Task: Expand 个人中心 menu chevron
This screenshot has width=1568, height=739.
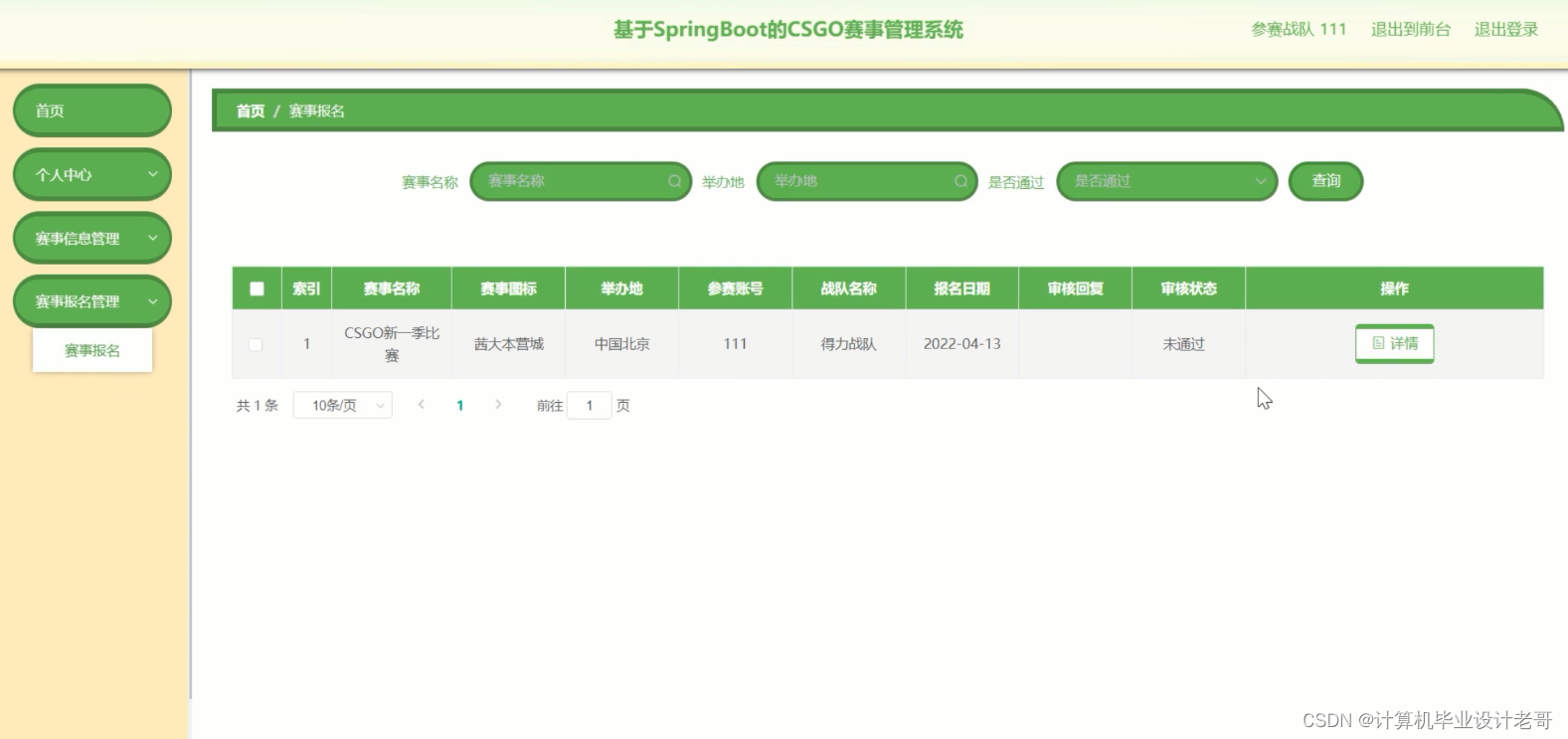Action: coord(153,174)
